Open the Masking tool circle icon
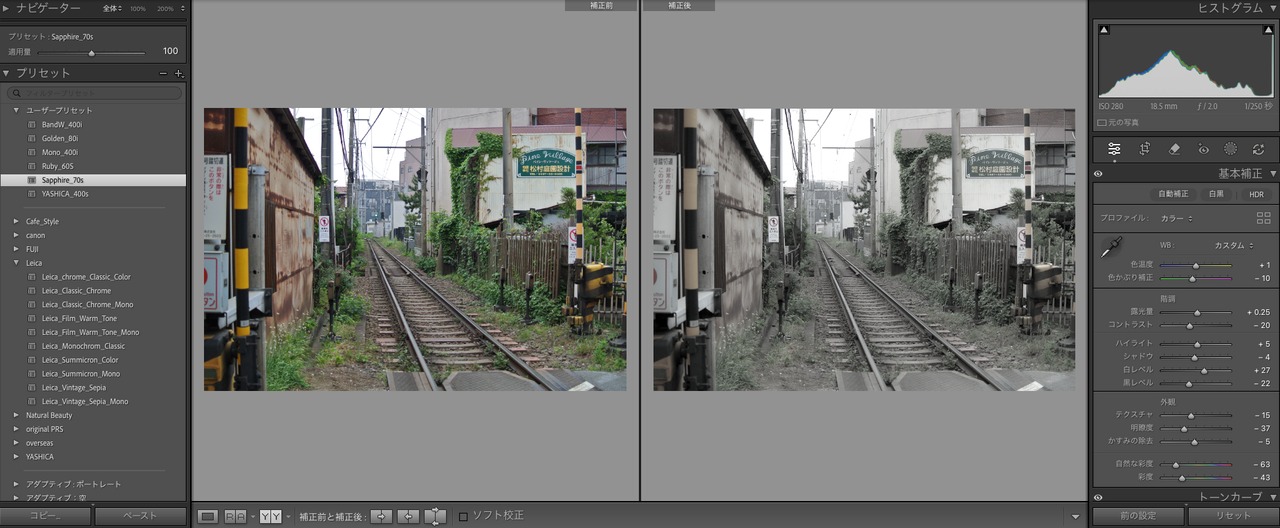This screenshot has width=1280, height=528. [x=1230, y=149]
